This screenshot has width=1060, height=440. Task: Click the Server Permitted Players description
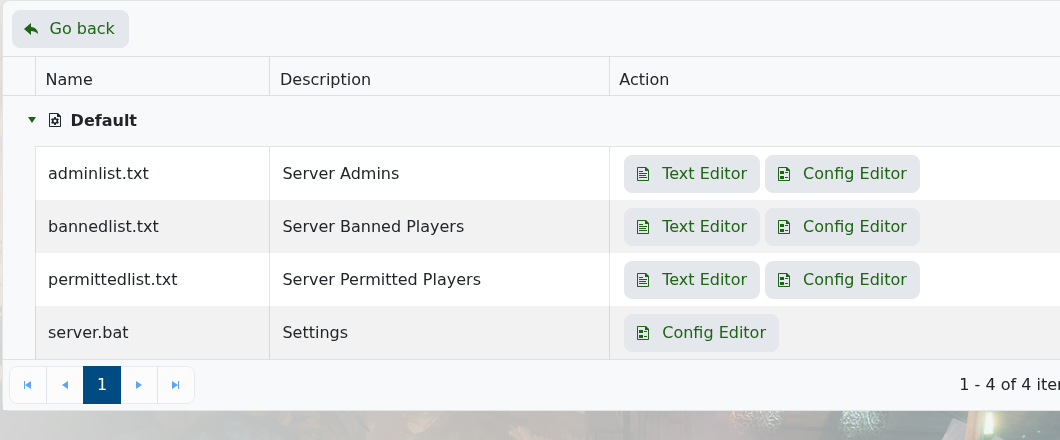click(x=381, y=280)
